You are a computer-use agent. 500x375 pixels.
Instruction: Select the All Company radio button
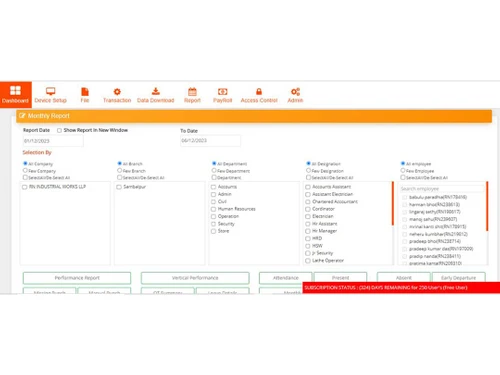[x=25, y=163]
